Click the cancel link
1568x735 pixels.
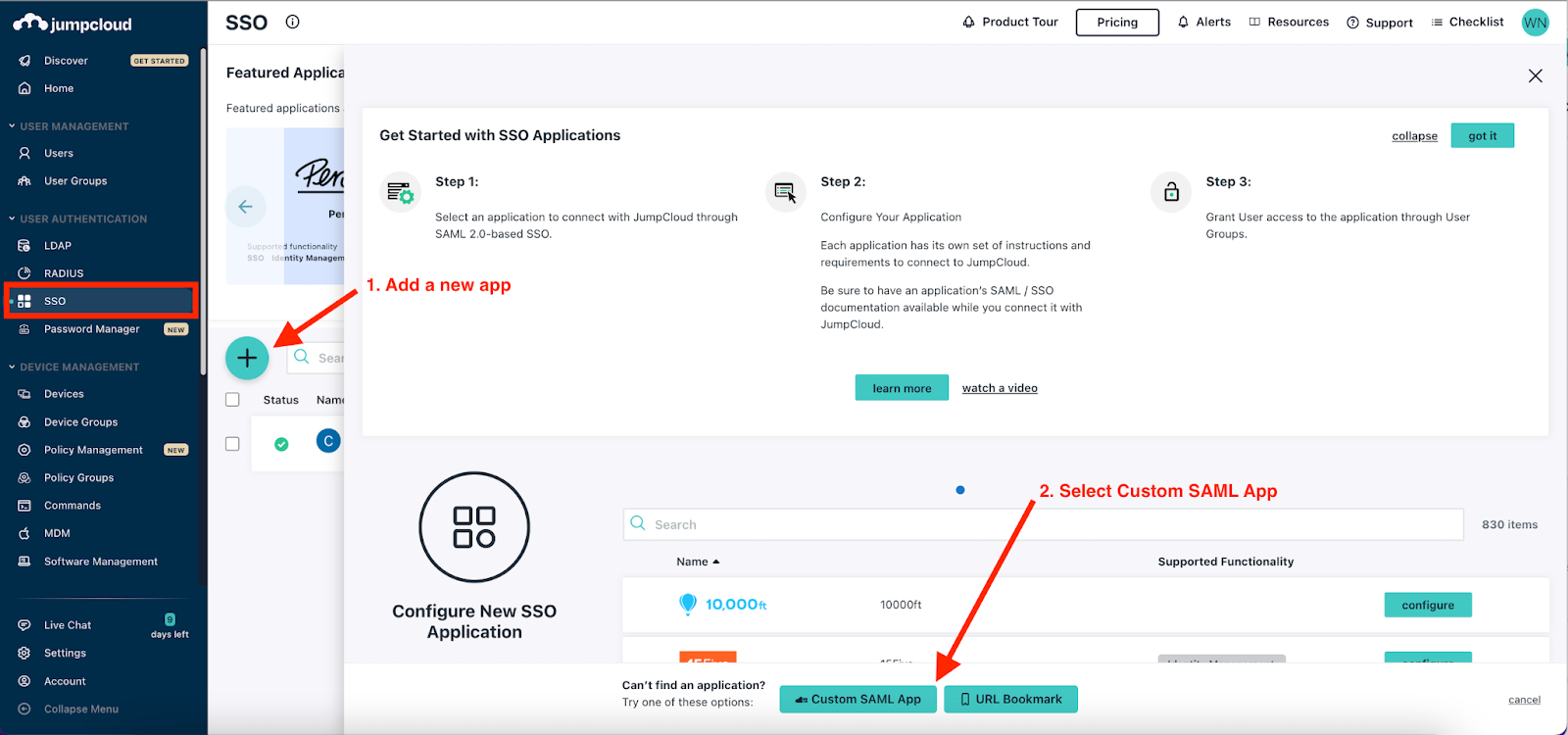[1524, 700]
